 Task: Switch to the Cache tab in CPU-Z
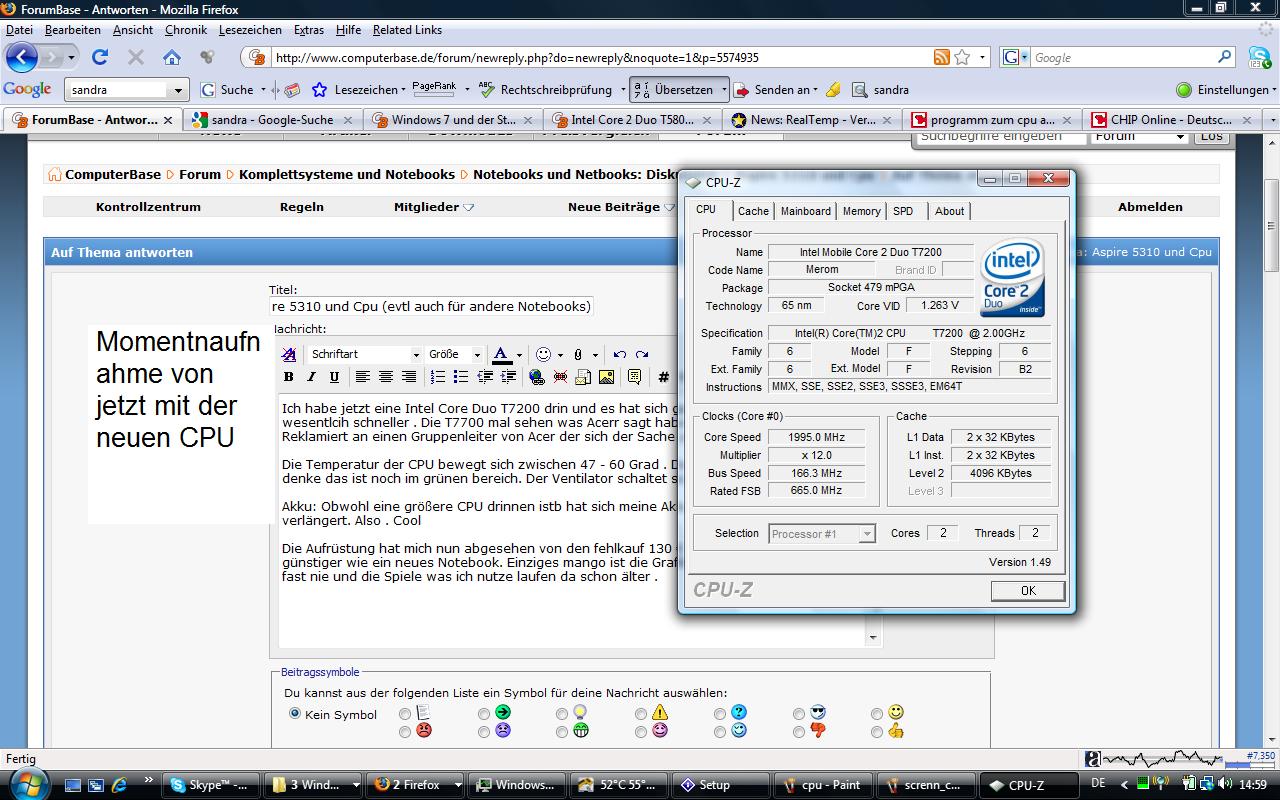(x=753, y=211)
